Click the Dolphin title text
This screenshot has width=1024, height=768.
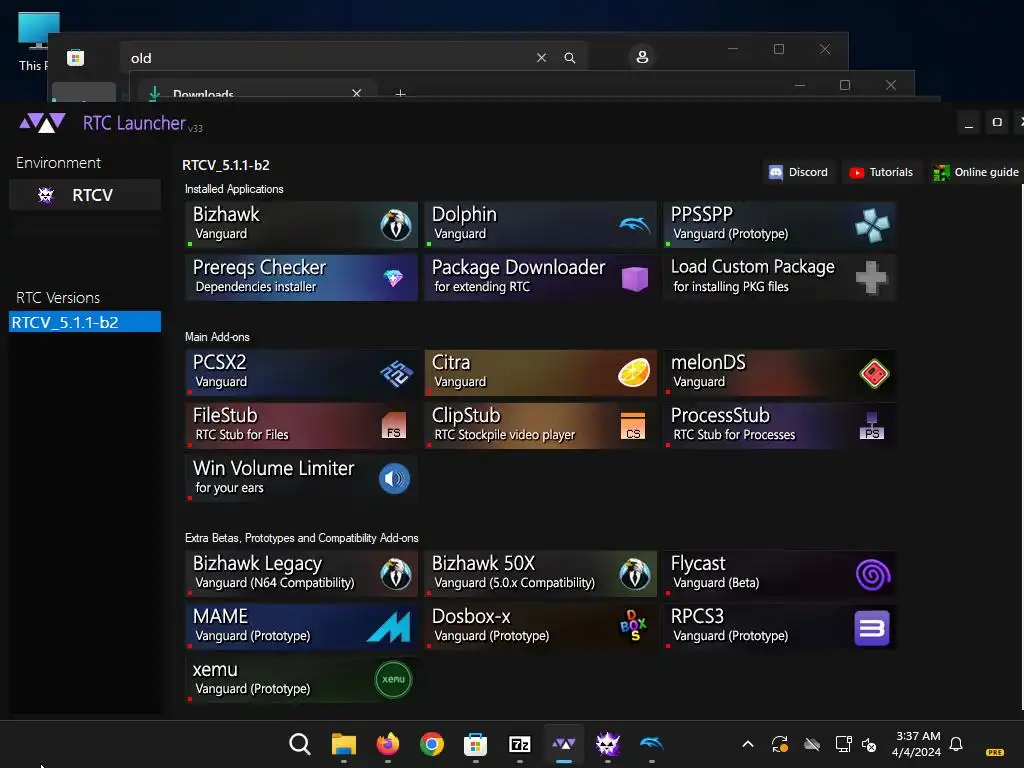point(464,214)
